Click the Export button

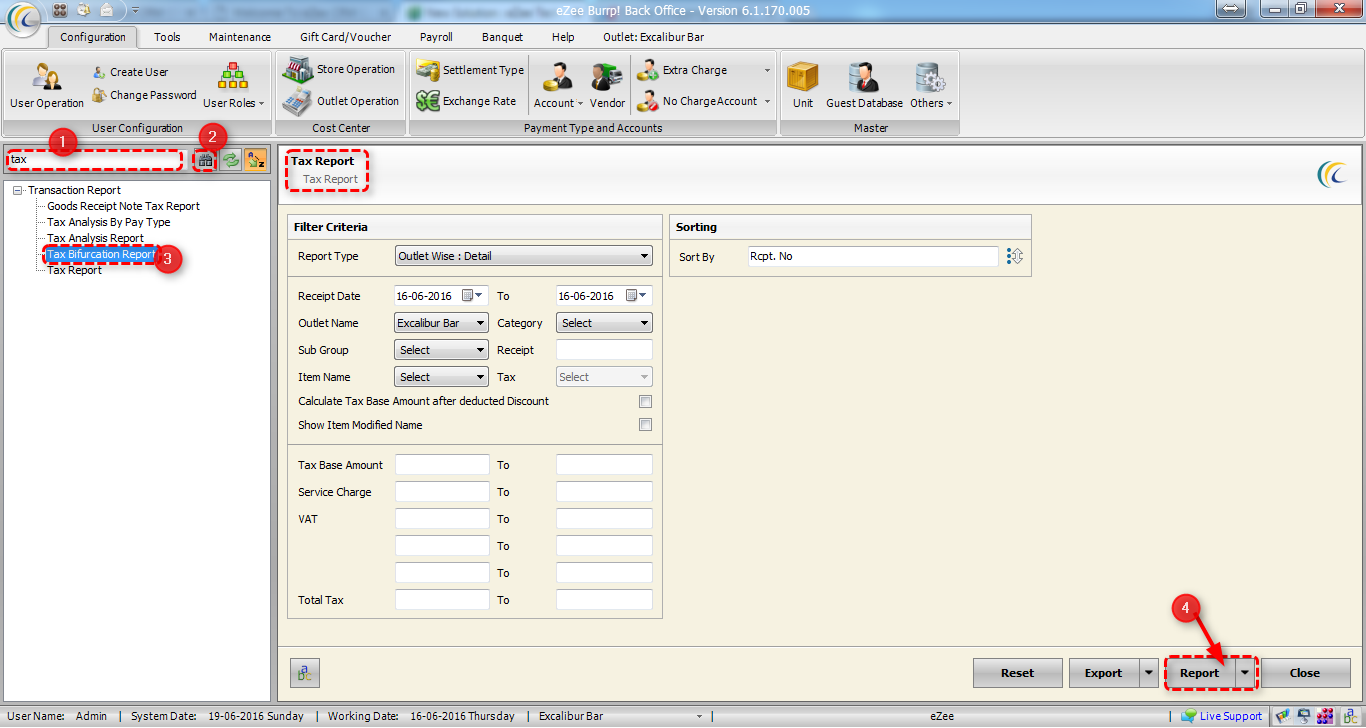[x=1104, y=673]
